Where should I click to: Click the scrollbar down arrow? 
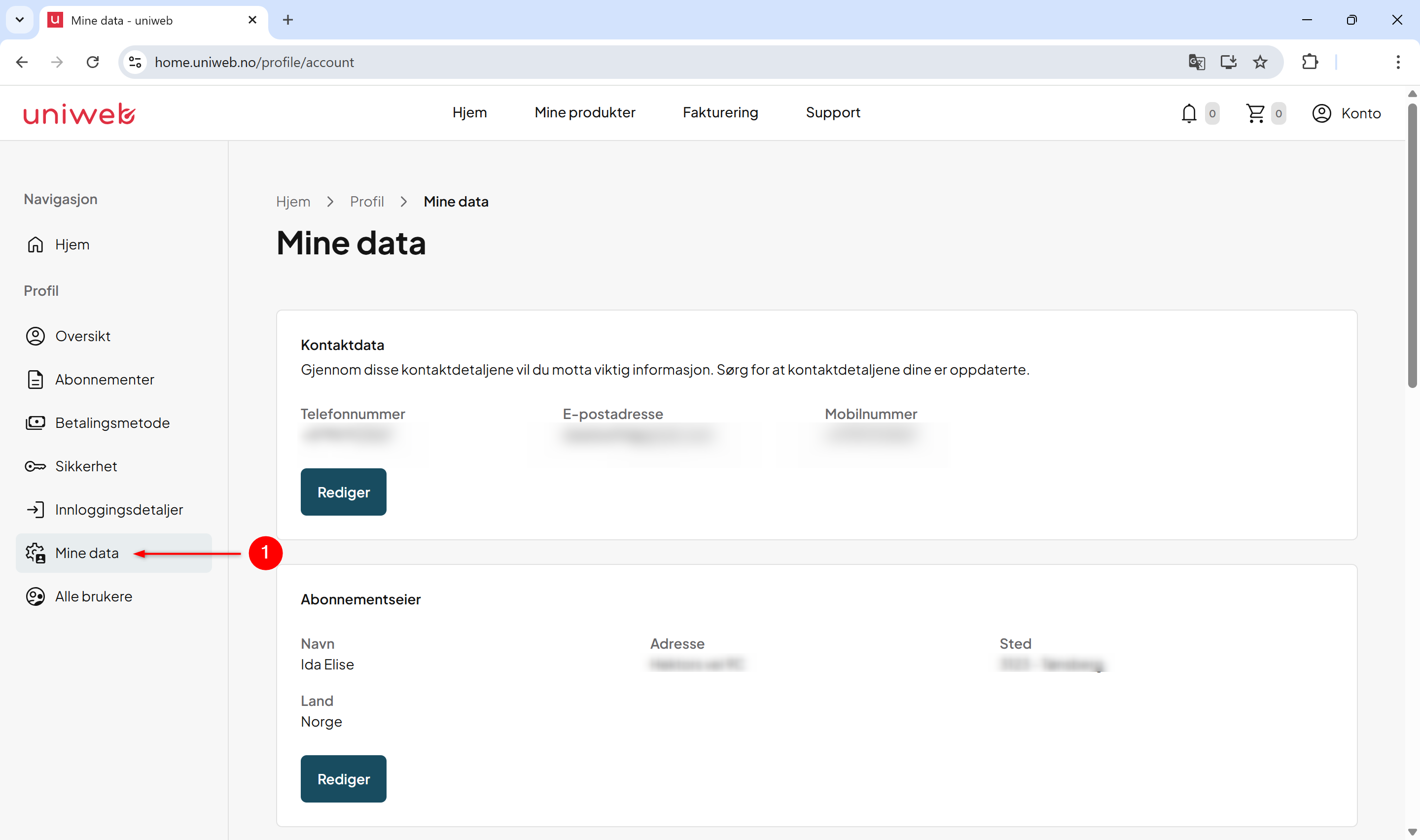click(1413, 832)
